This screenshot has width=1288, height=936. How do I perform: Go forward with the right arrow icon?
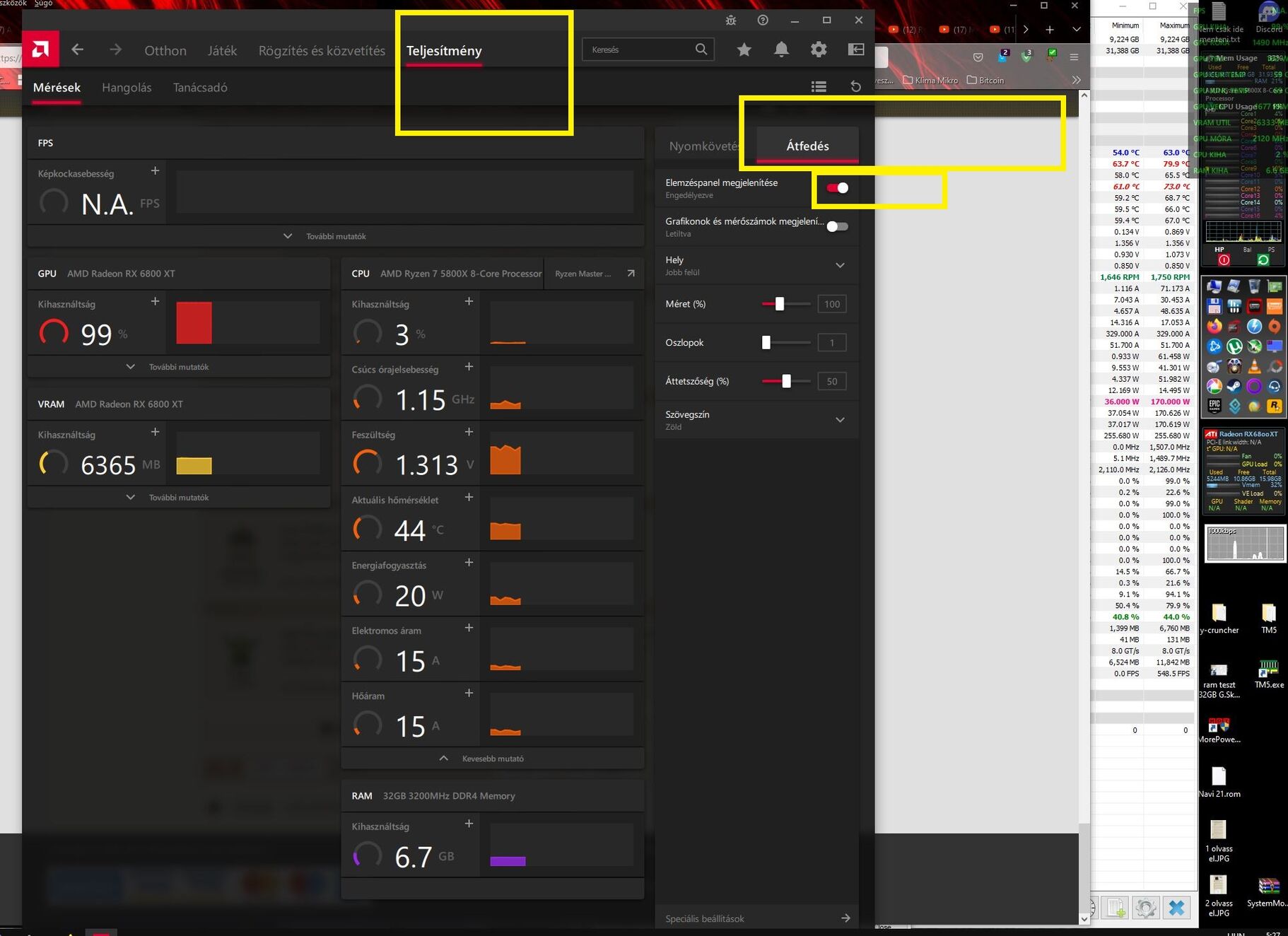pyautogui.click(x=115, y=49)
